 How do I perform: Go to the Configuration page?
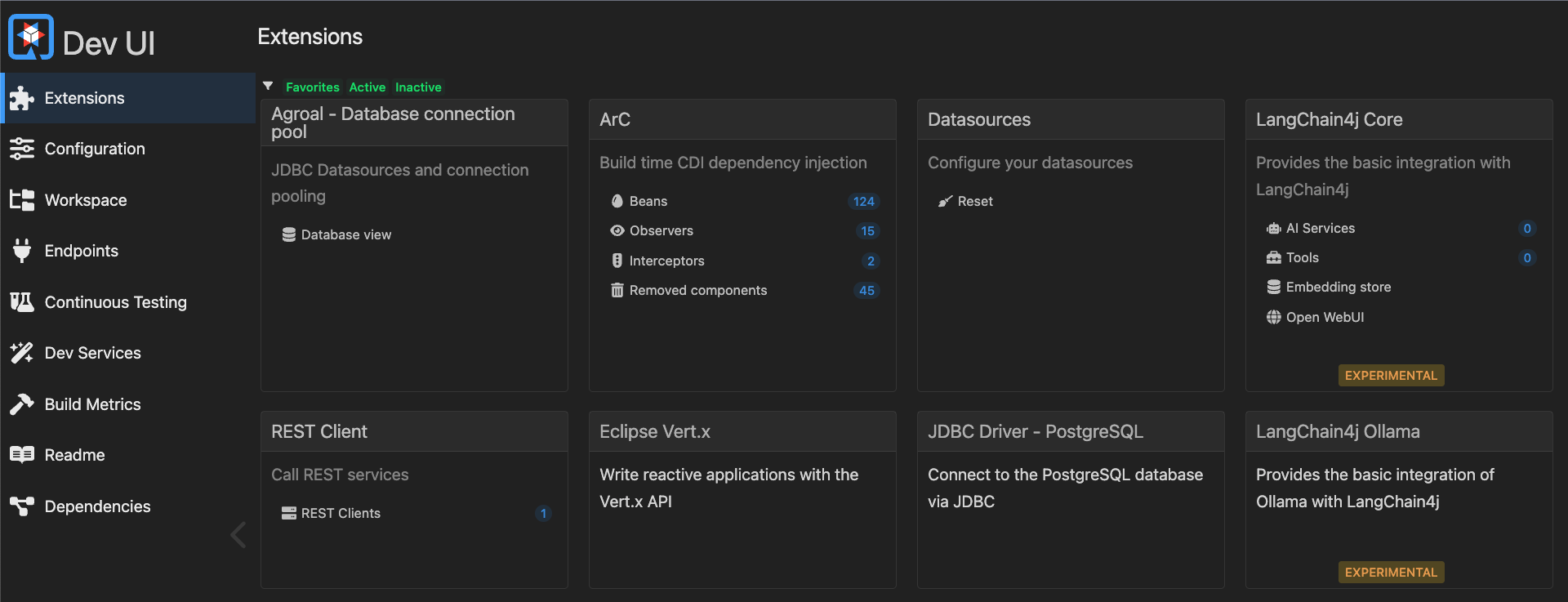129,149
